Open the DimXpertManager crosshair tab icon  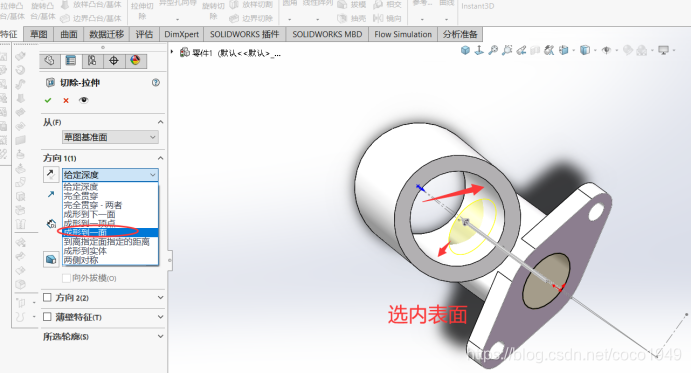pos(114,61)
